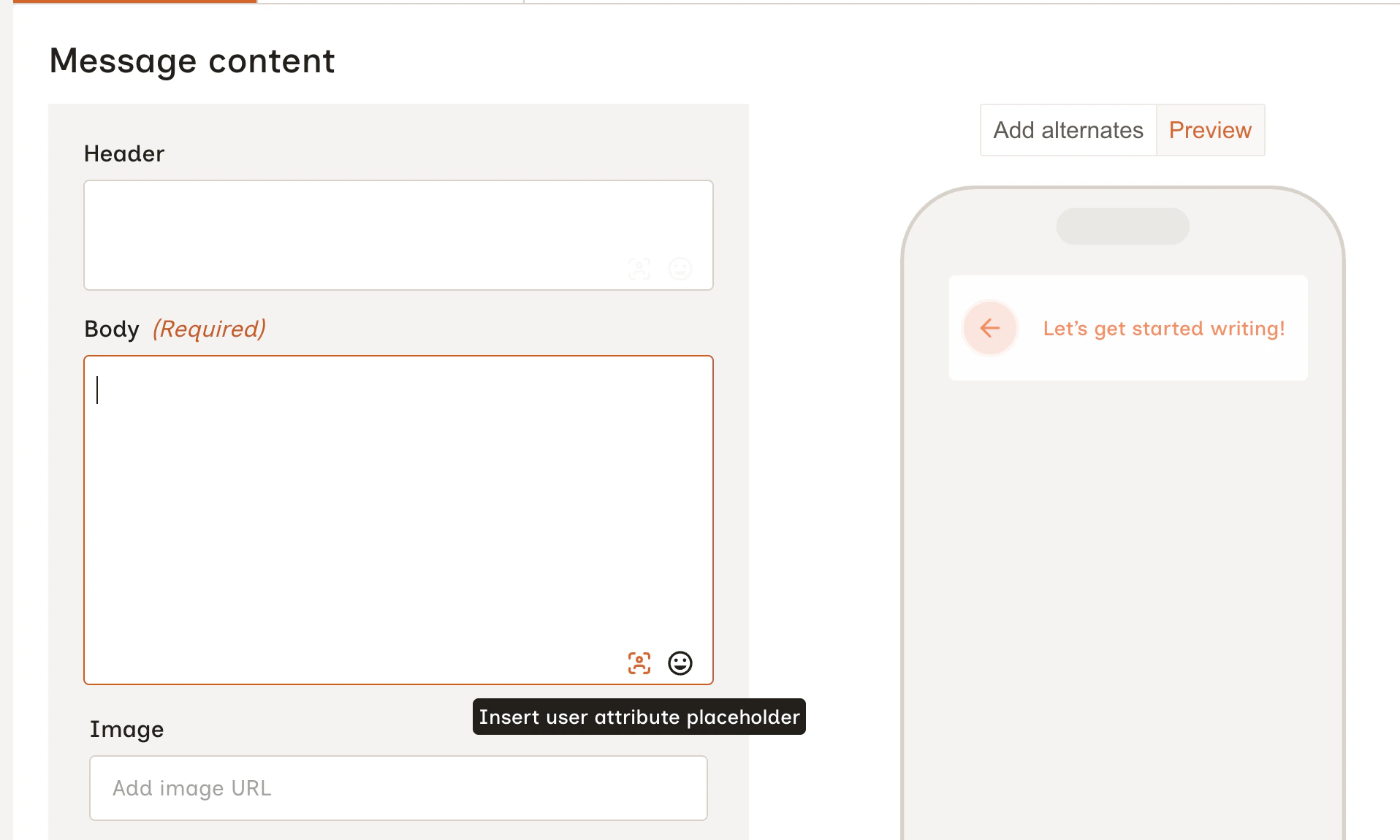1400x840 pixels.
Task: Insert user attribute placeholder into the Header field
Action: point(639,268)
